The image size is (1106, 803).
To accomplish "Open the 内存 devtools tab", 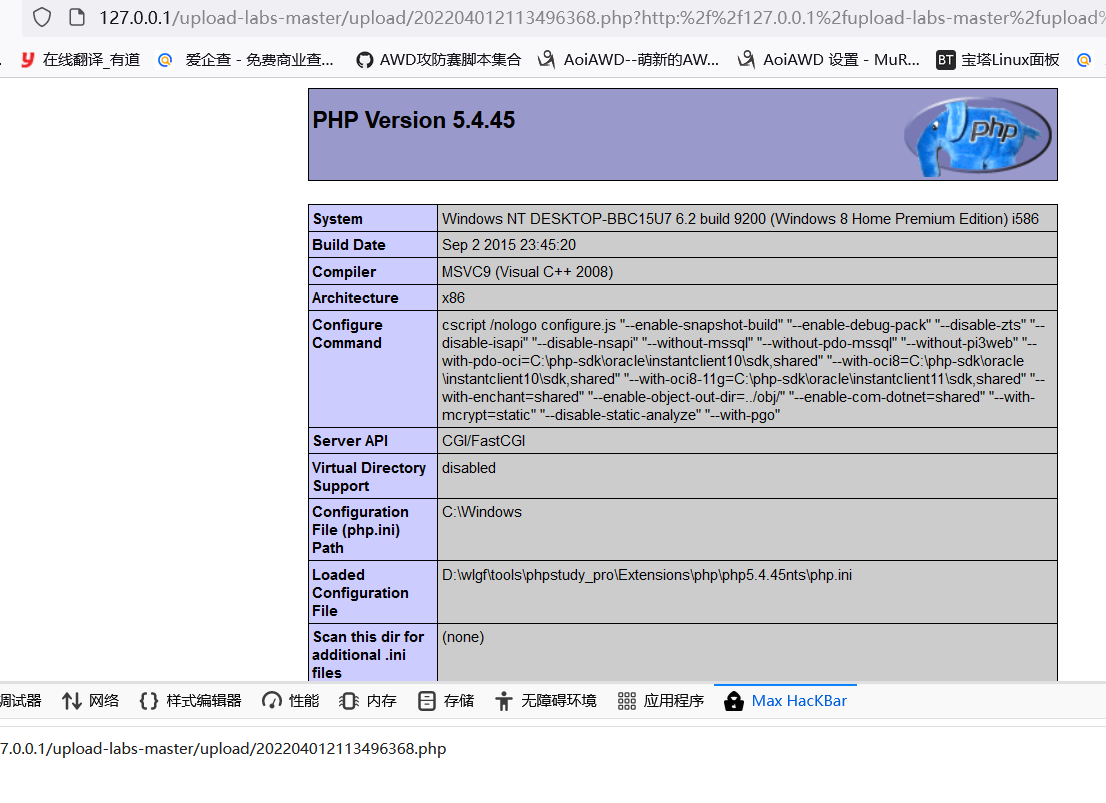I will (x=367, y=701).
